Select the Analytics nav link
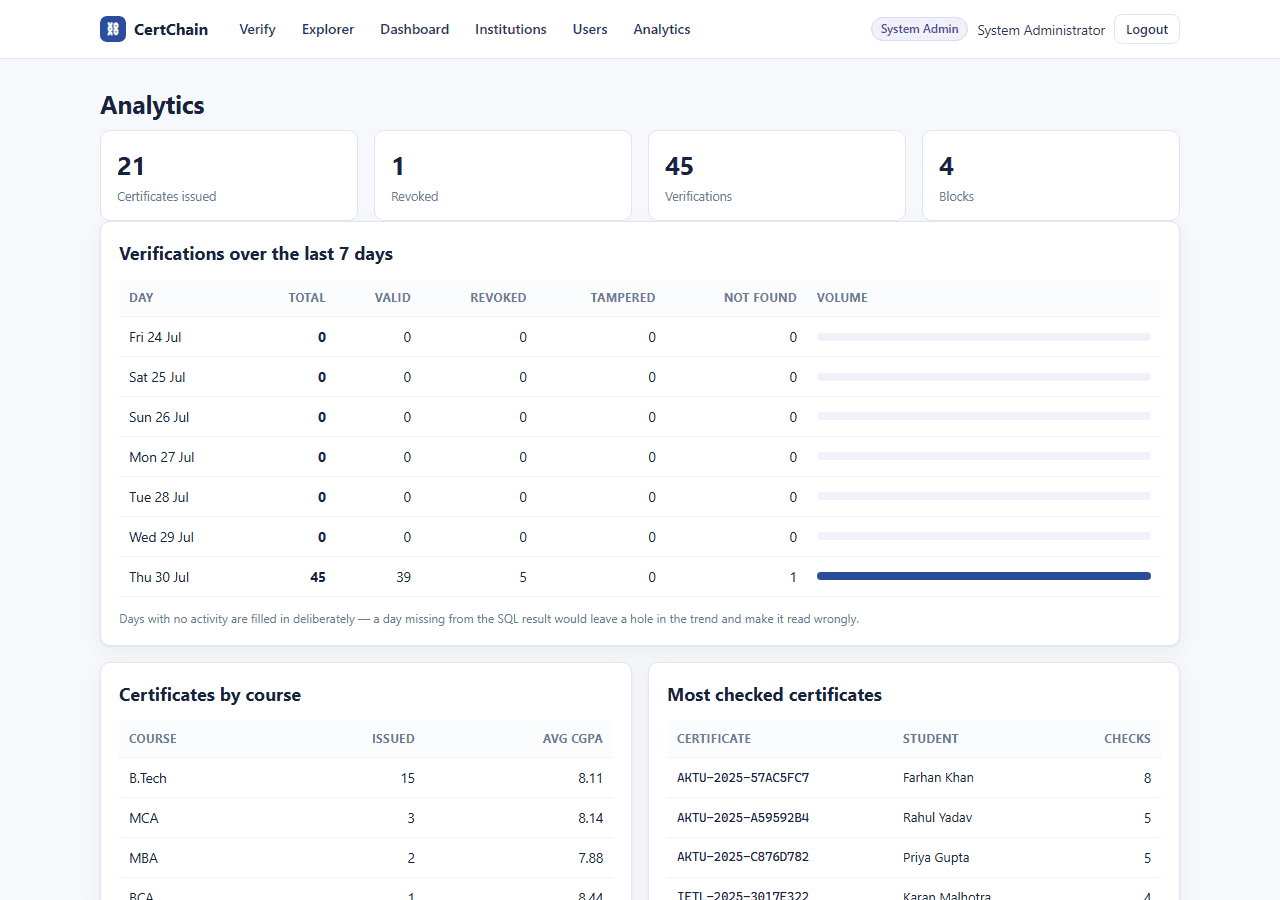Image resolution: width=1280 pixels, height=900 pixels. pos(662,30)
